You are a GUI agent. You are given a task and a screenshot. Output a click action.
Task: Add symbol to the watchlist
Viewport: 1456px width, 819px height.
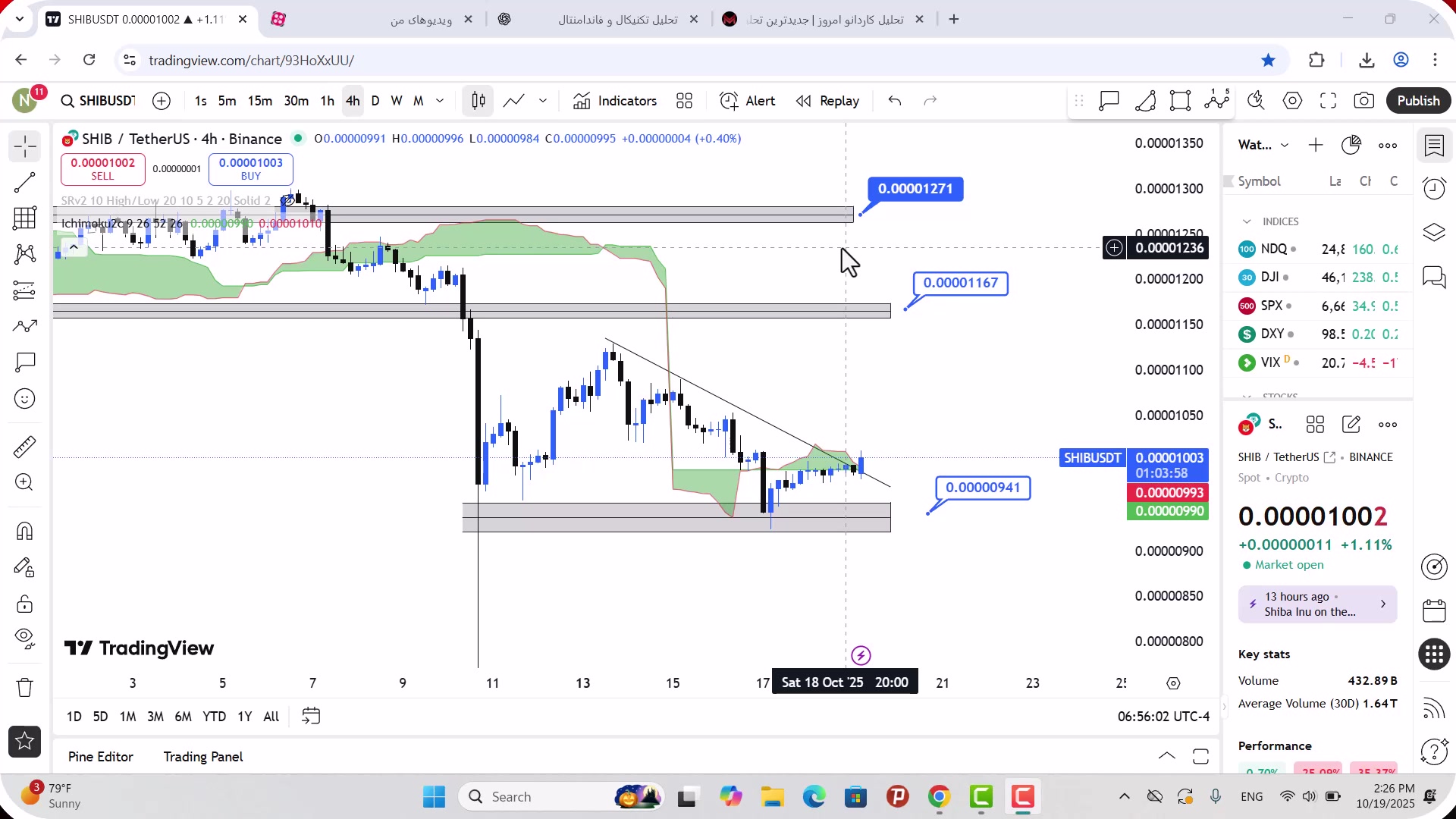[1316, 145]
